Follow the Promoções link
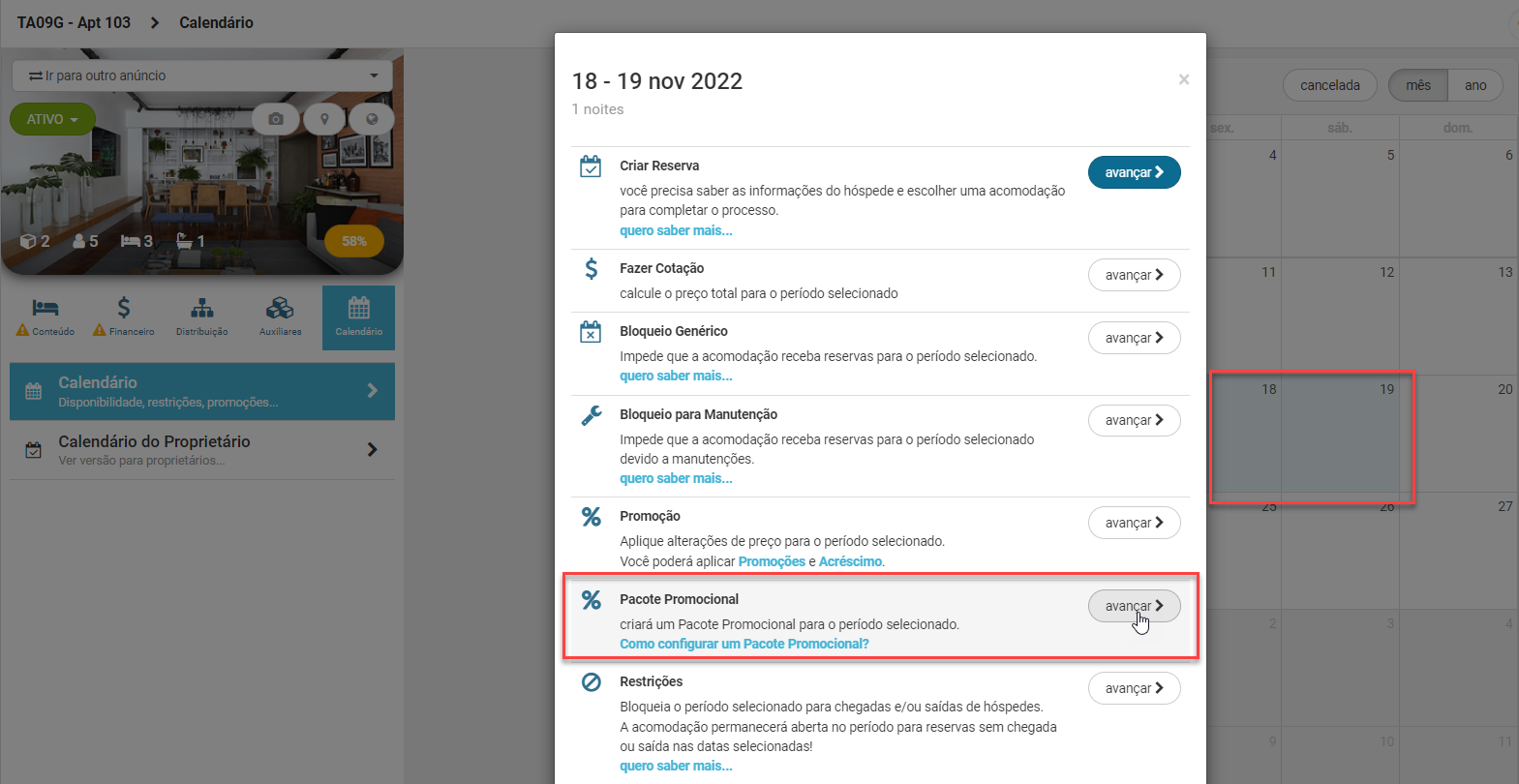This screenshot has width=1519, height=784. pos(772,561)
